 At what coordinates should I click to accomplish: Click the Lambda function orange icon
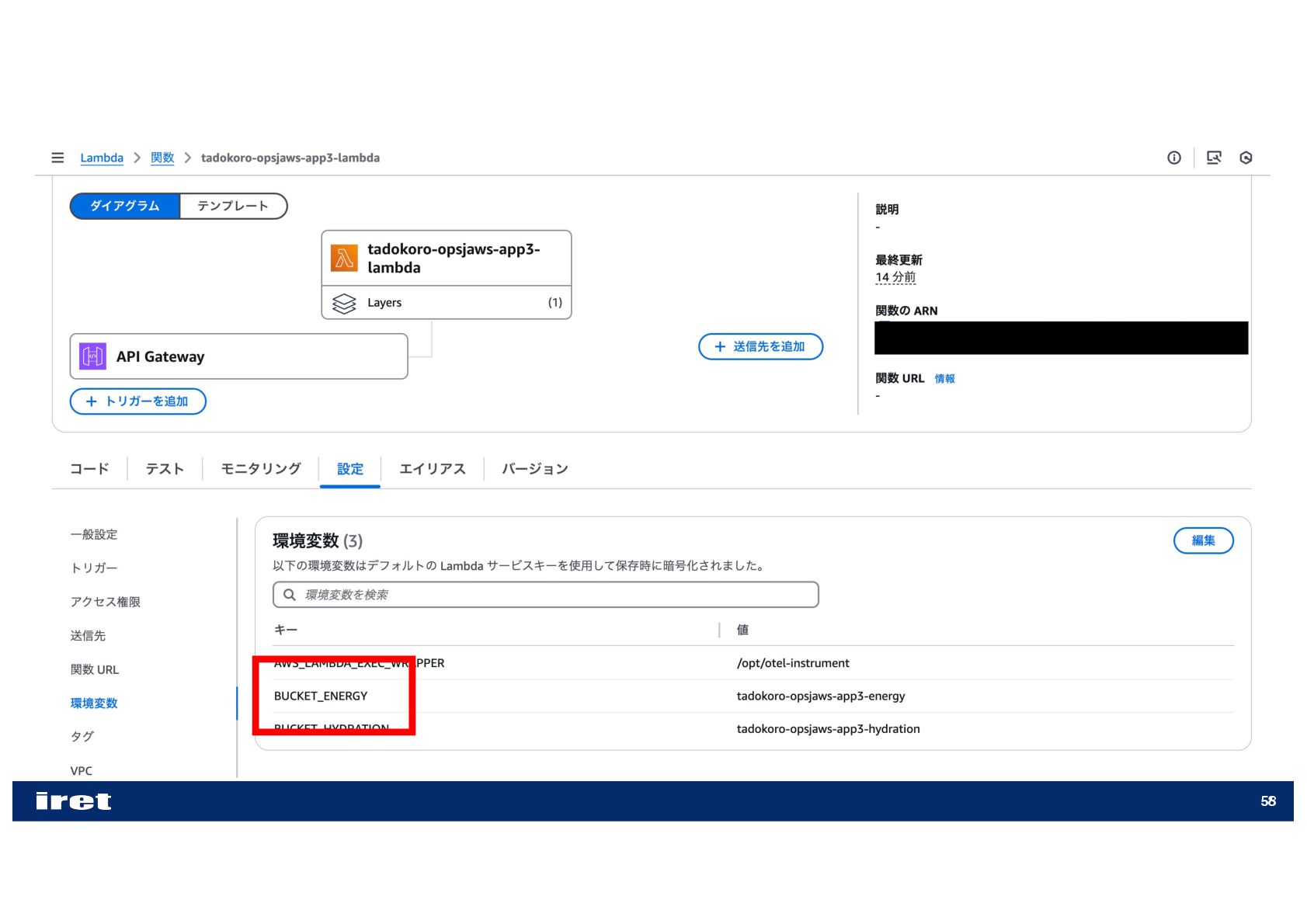pyautogui.click(x=344, y=258)
